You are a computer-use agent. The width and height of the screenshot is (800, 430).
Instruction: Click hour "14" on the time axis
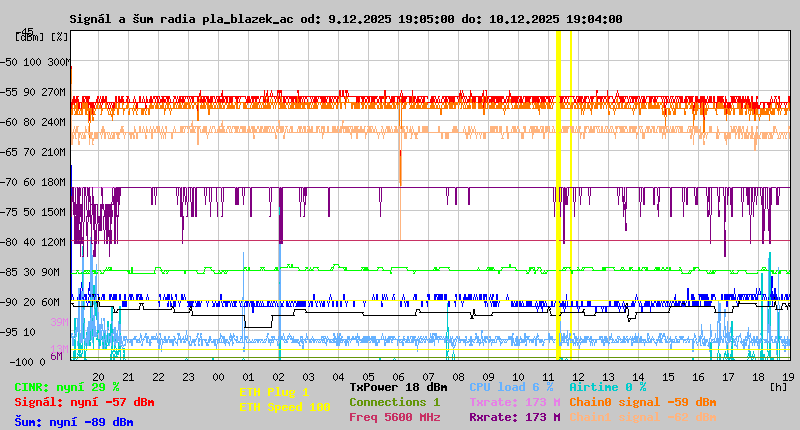pyautogui.click(x=638, y=377)
